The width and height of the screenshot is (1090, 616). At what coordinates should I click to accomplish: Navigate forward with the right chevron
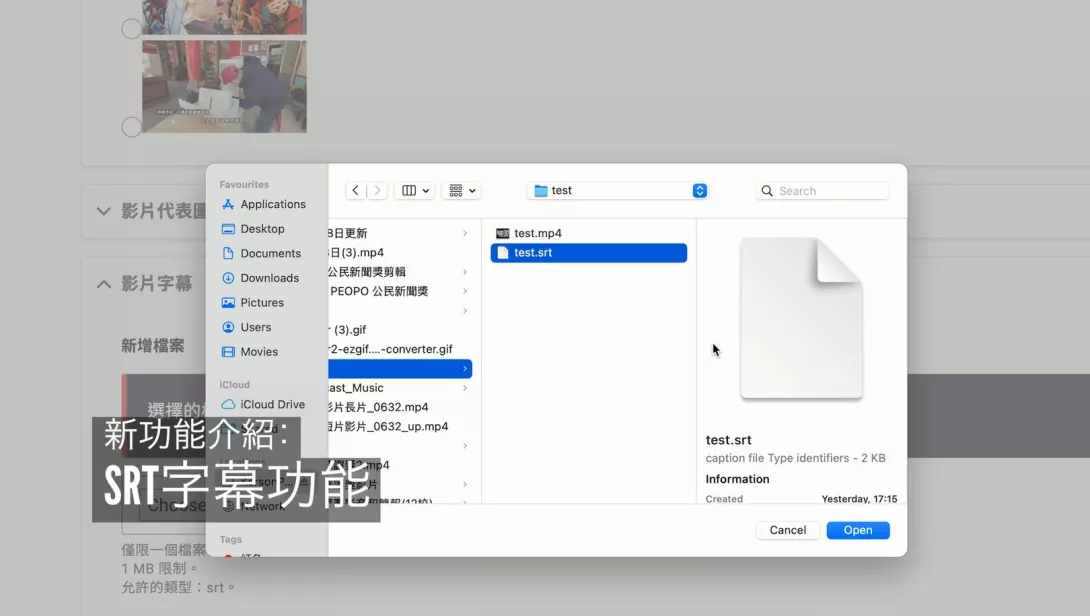point(377,191)
